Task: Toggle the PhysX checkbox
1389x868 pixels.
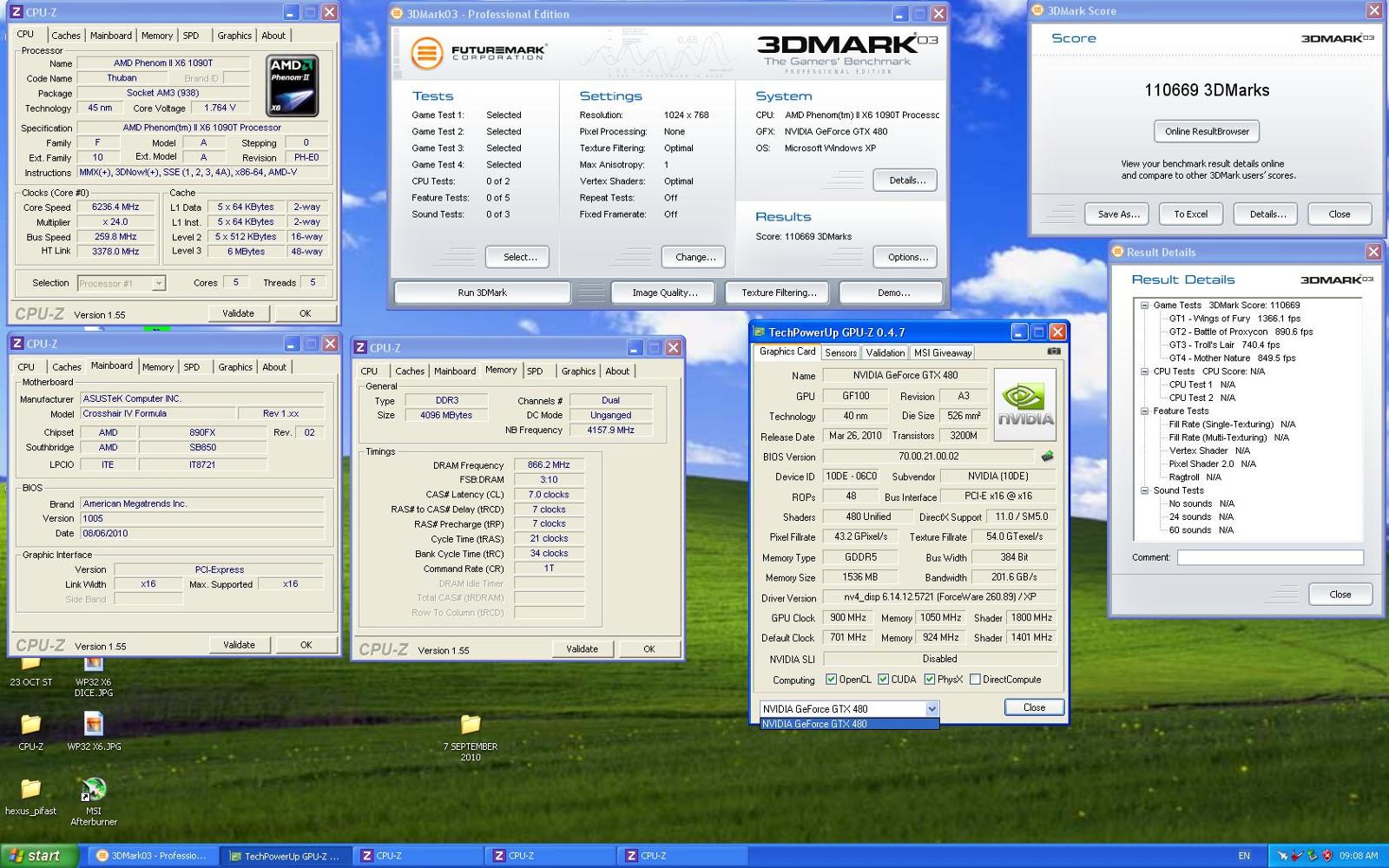Action: point(929,680)
